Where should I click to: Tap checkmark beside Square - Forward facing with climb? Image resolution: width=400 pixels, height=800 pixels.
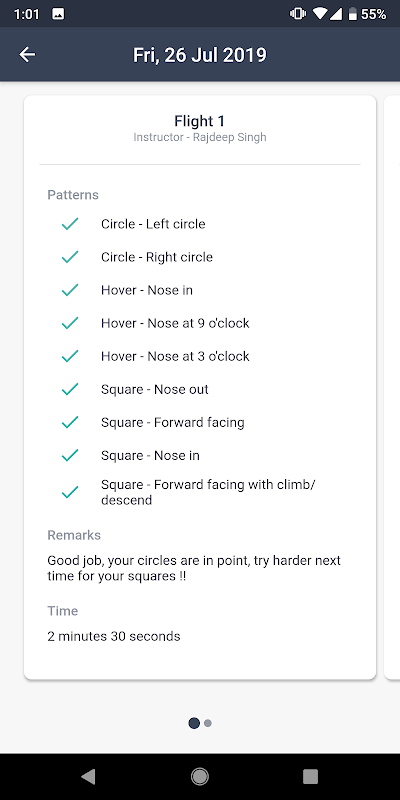[69, 492]
